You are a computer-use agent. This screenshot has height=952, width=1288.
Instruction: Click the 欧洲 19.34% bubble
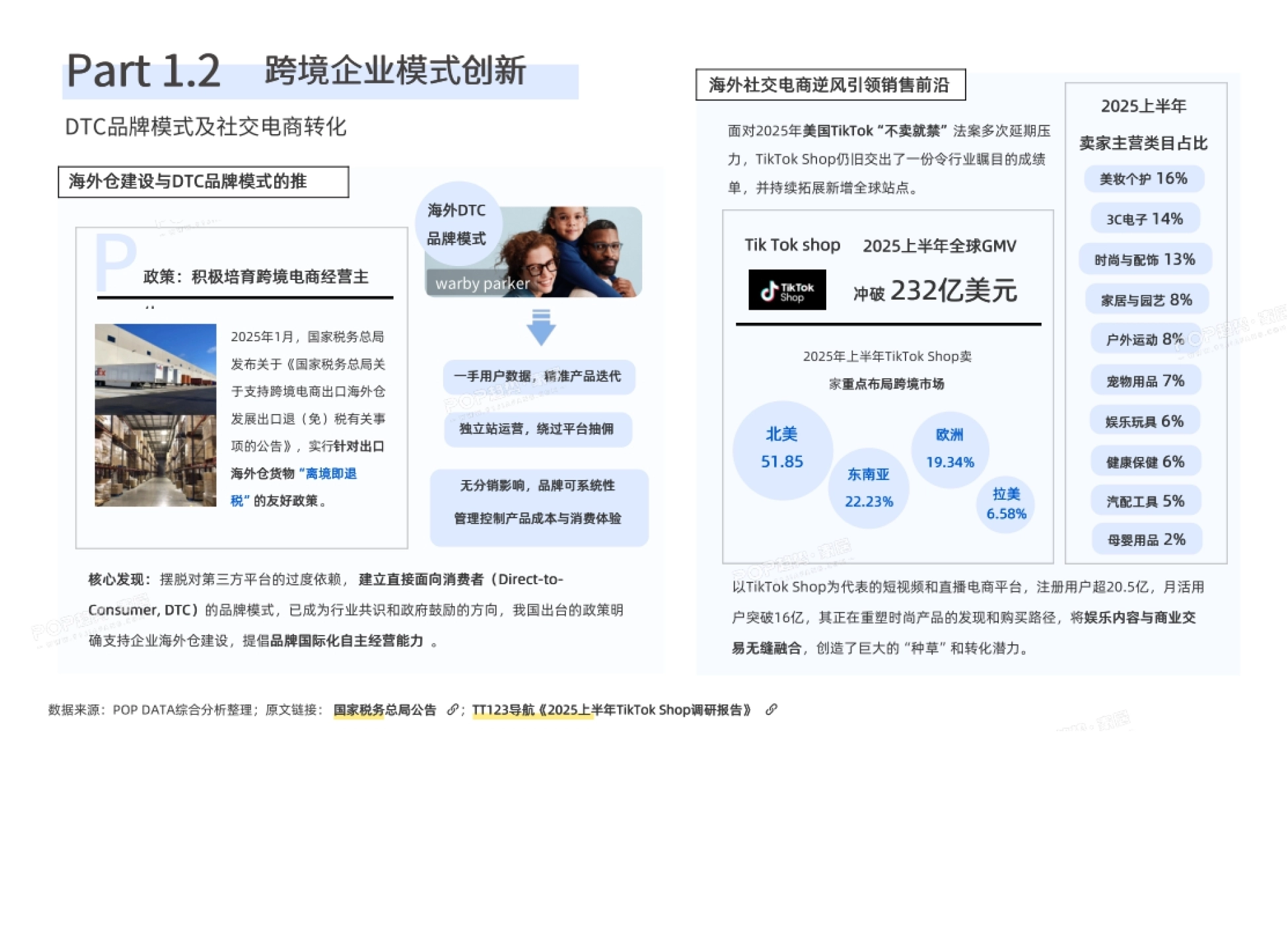950,449
